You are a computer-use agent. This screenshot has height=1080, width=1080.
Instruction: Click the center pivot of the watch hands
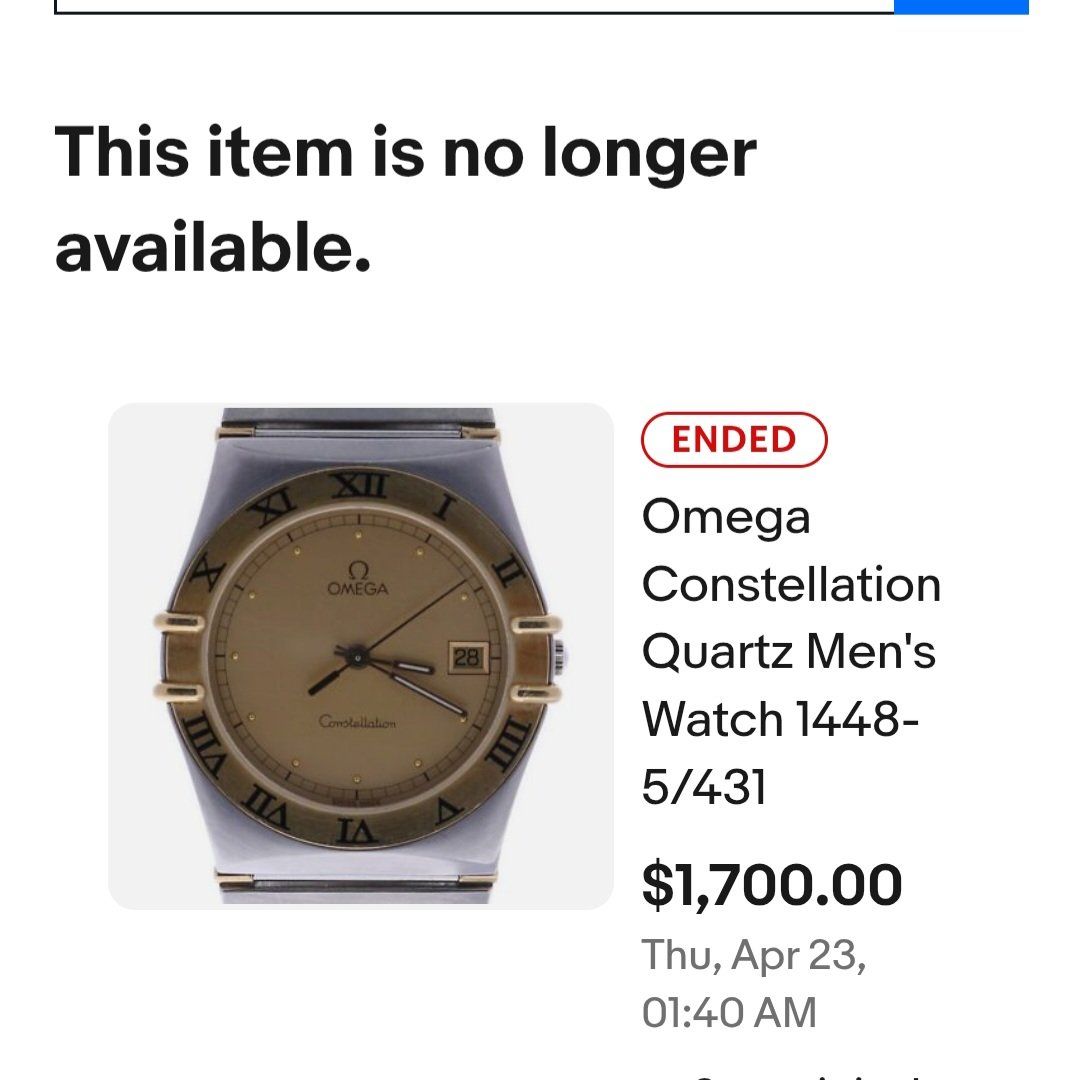(x=355, y=656)
